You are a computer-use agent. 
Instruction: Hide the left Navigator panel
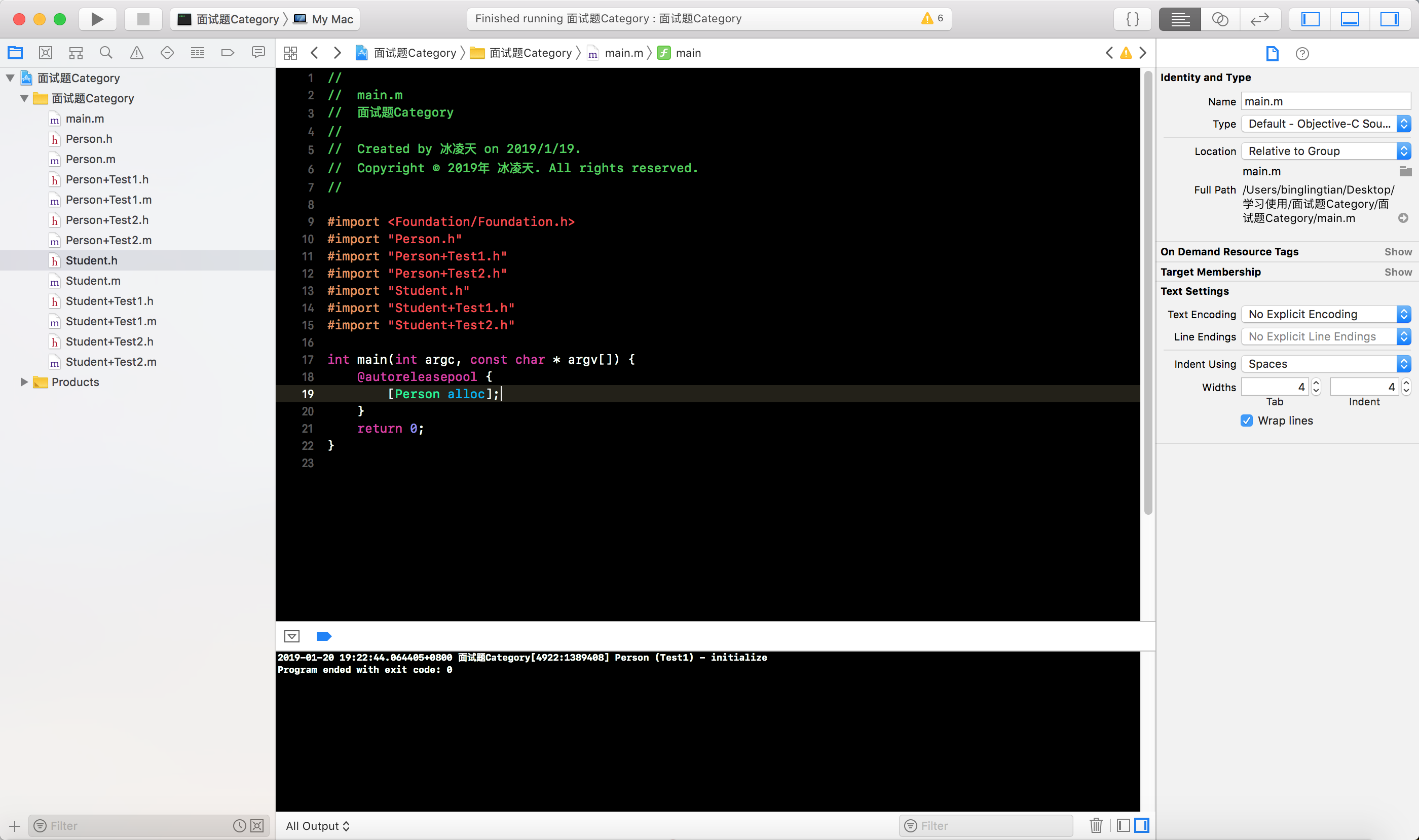[x=1310, y=19]
